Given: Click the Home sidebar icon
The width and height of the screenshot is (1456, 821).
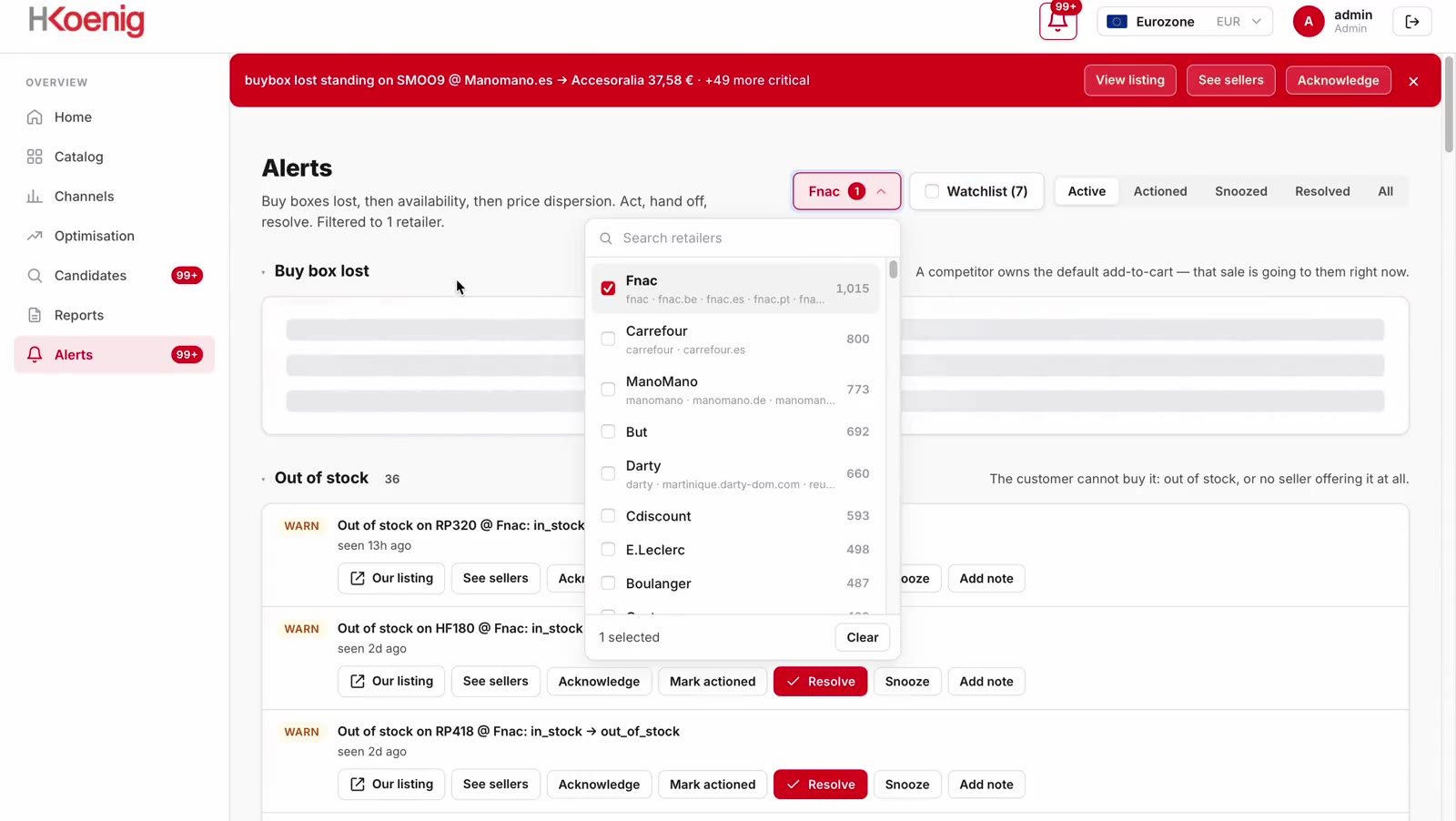Looking at the screenshot, I should (35, 117).
